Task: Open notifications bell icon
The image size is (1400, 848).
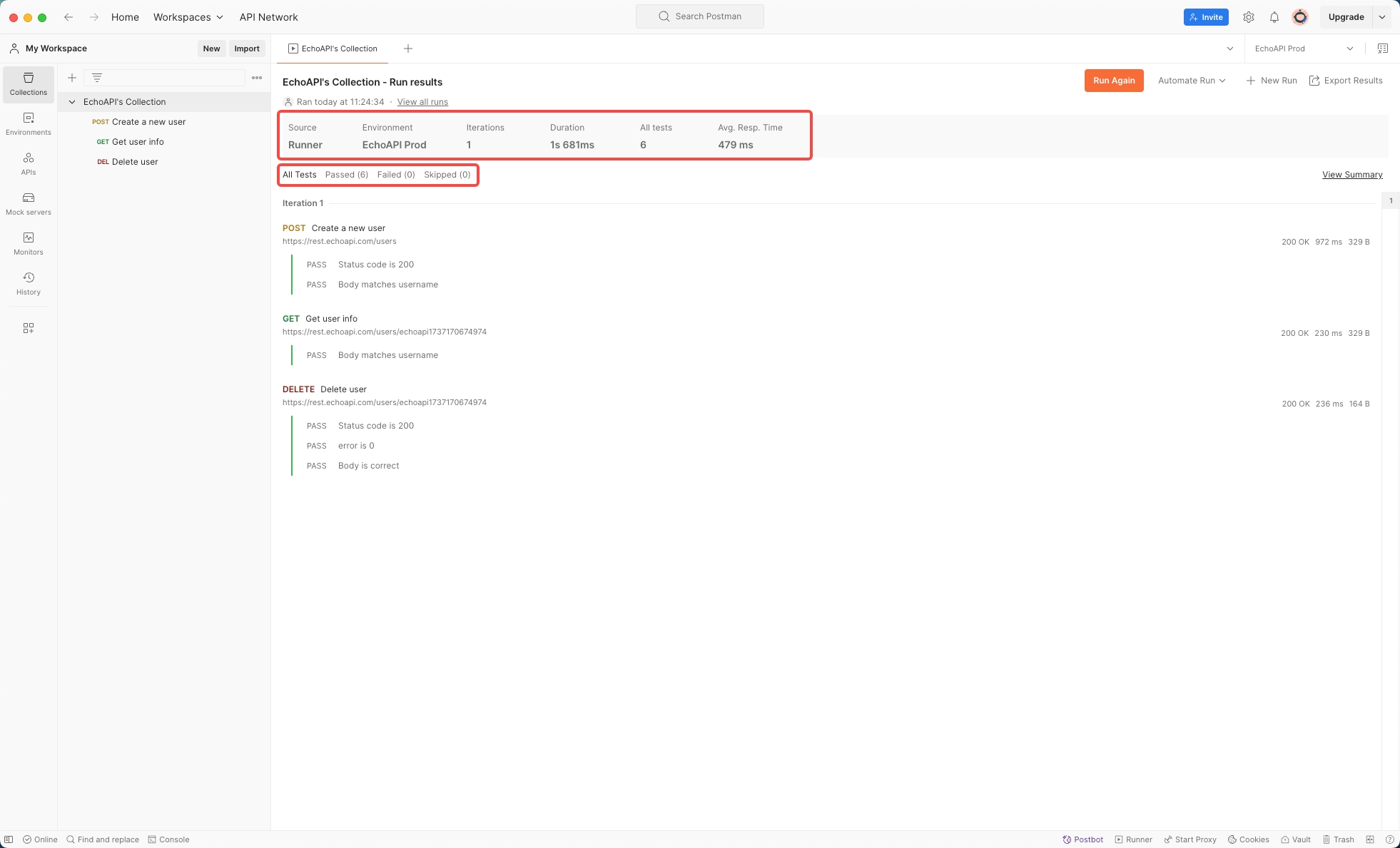Action: pos(1274,17)
